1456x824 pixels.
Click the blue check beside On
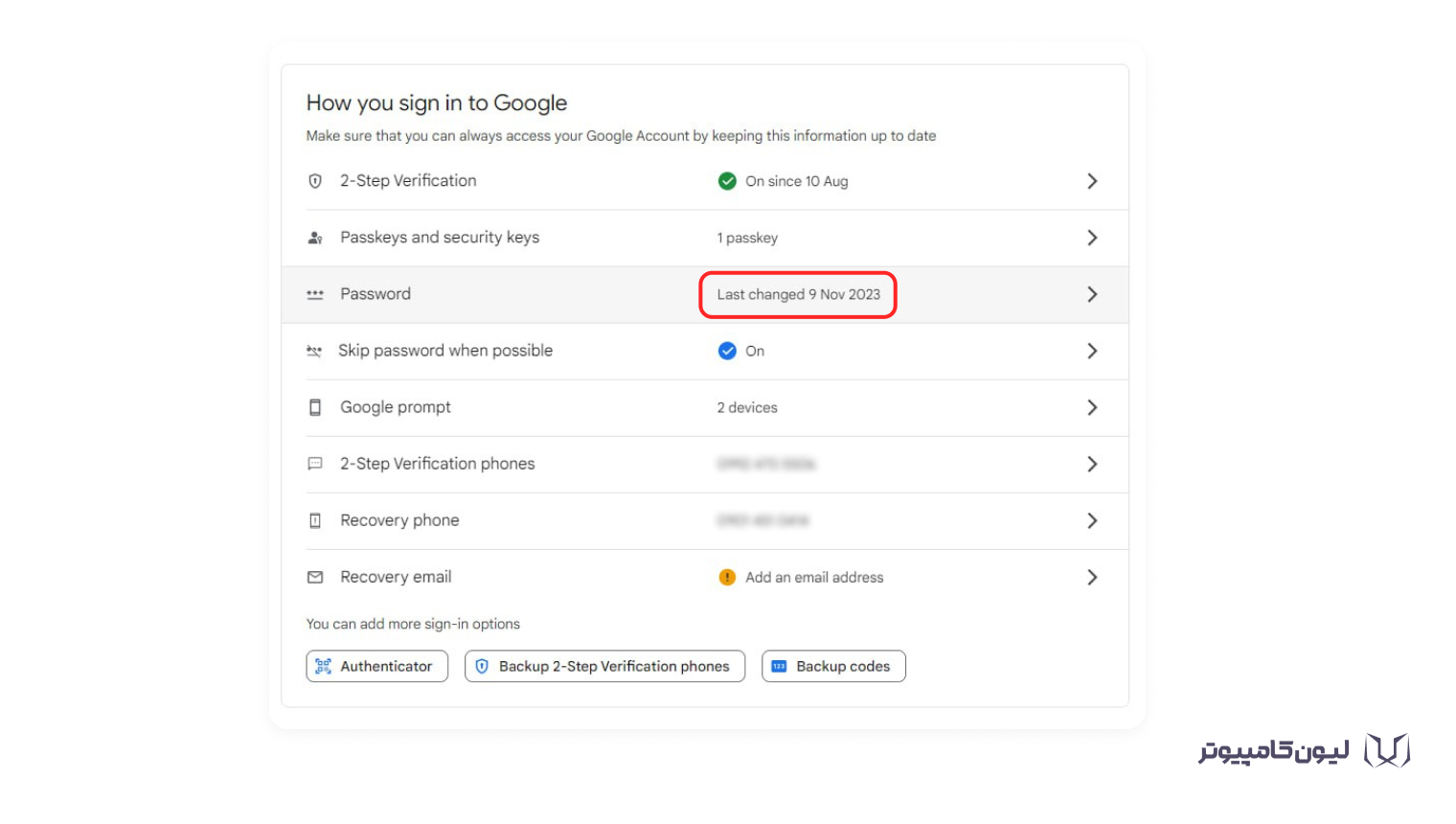(727, 351)
